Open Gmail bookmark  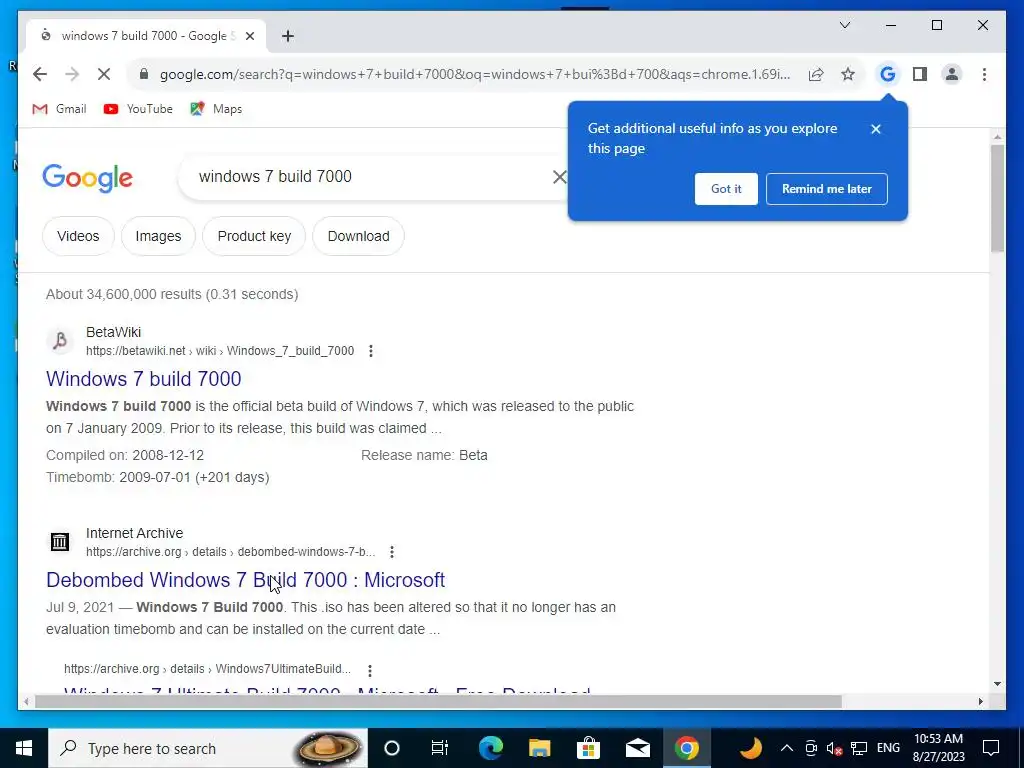[x=59, y=109]
